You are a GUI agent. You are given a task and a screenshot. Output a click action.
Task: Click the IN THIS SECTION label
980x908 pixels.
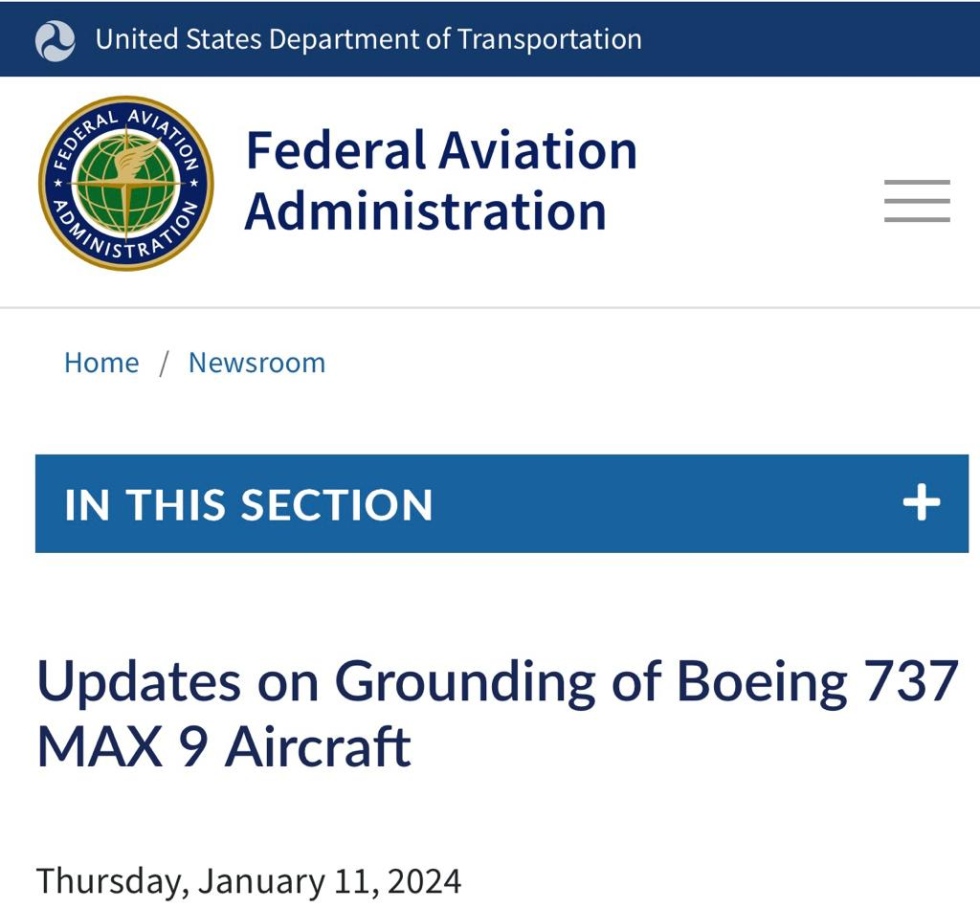pos(249,504)
